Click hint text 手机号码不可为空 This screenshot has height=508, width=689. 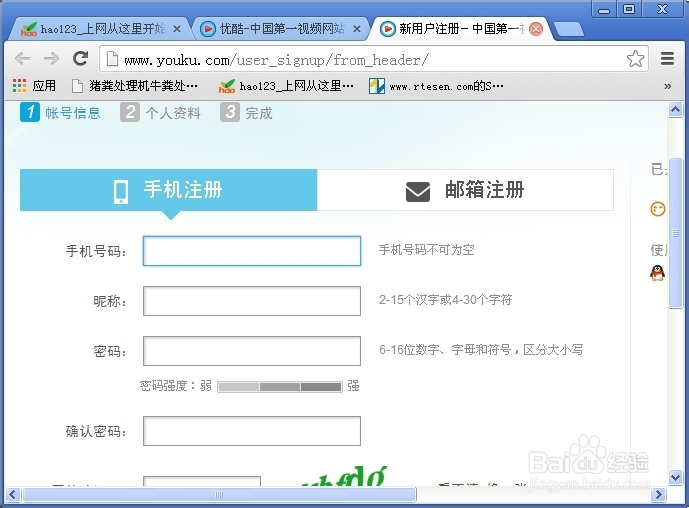(x=426, y=250)
